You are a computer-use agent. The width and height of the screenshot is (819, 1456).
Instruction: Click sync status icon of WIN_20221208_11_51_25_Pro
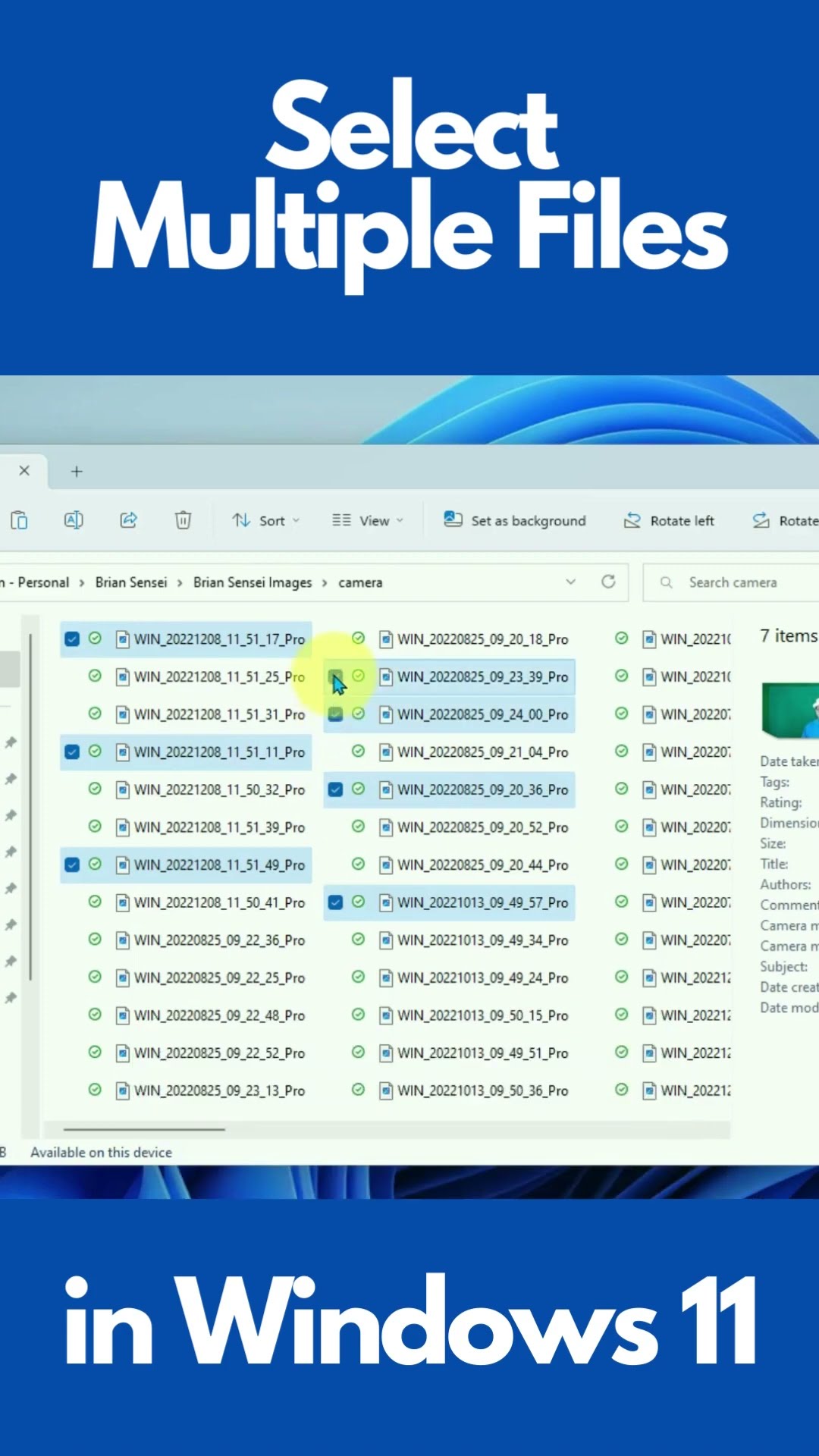(95, 676)
